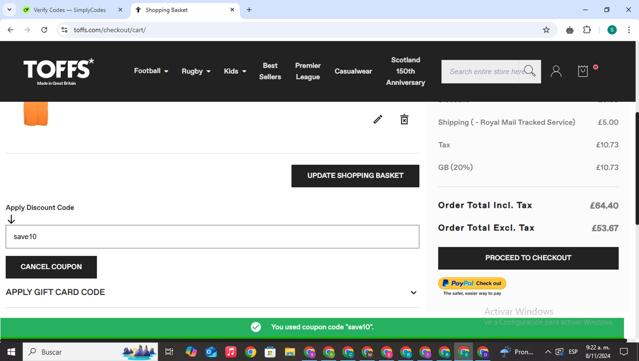View site information icon in address bar
The image size is (639, 361).
pyautogui.click(x=64, y=30)
